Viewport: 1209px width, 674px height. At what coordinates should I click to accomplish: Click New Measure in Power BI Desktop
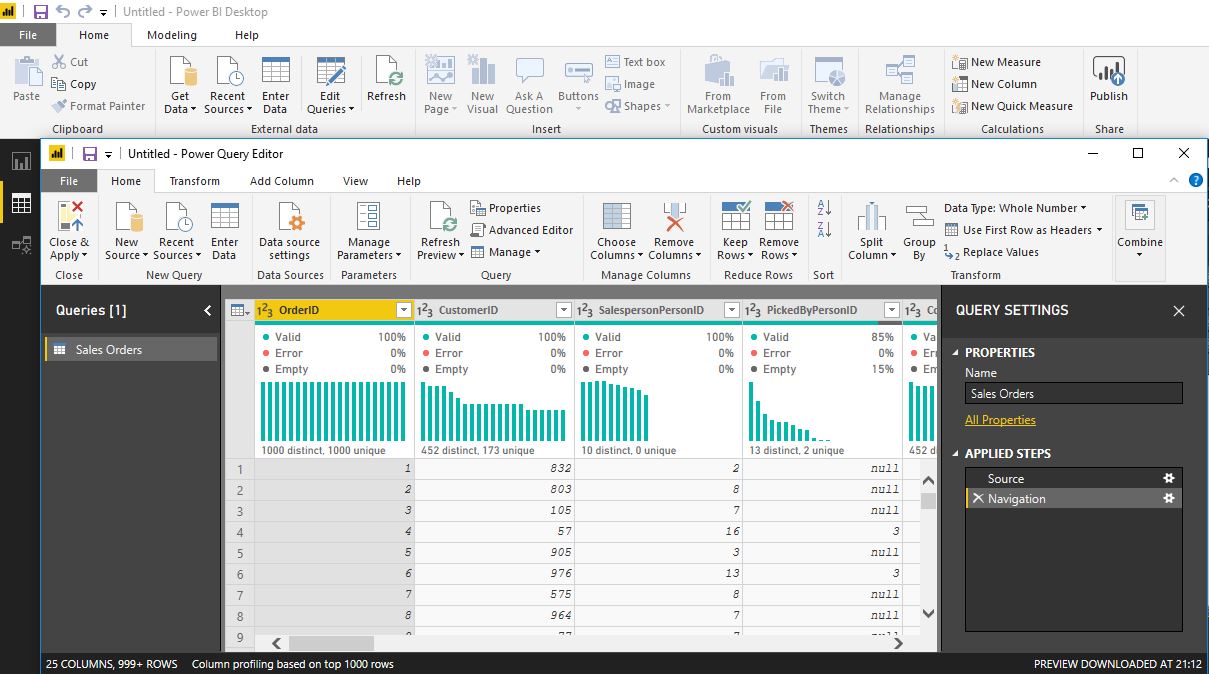click(x=996, y=62)
